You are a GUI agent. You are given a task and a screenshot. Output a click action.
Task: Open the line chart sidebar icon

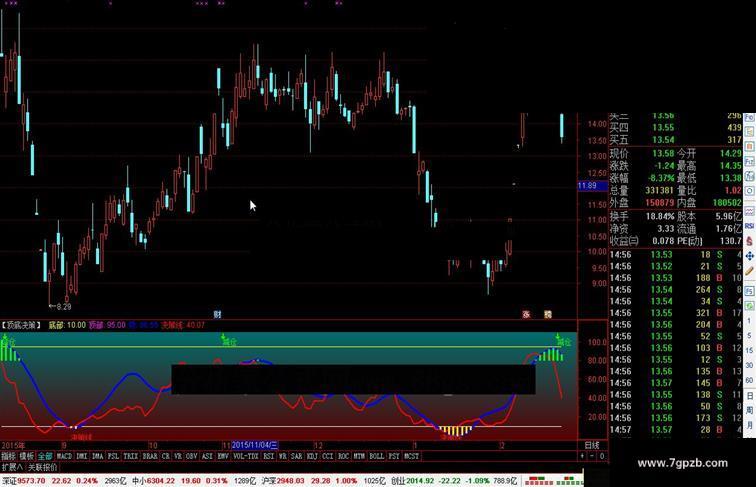pos(749,212)
